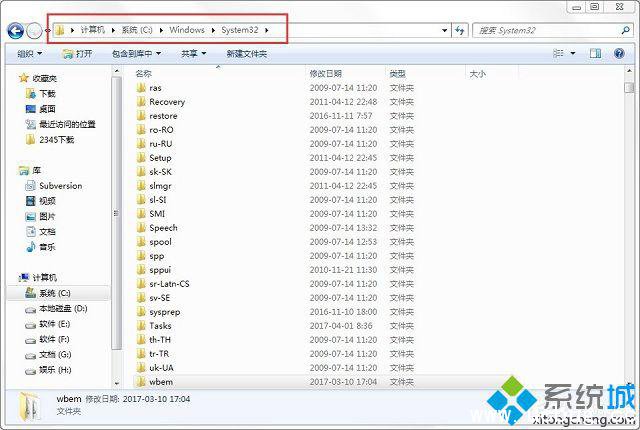
Task: Select the sppui folder icon
Action: [x=141, y=270]
